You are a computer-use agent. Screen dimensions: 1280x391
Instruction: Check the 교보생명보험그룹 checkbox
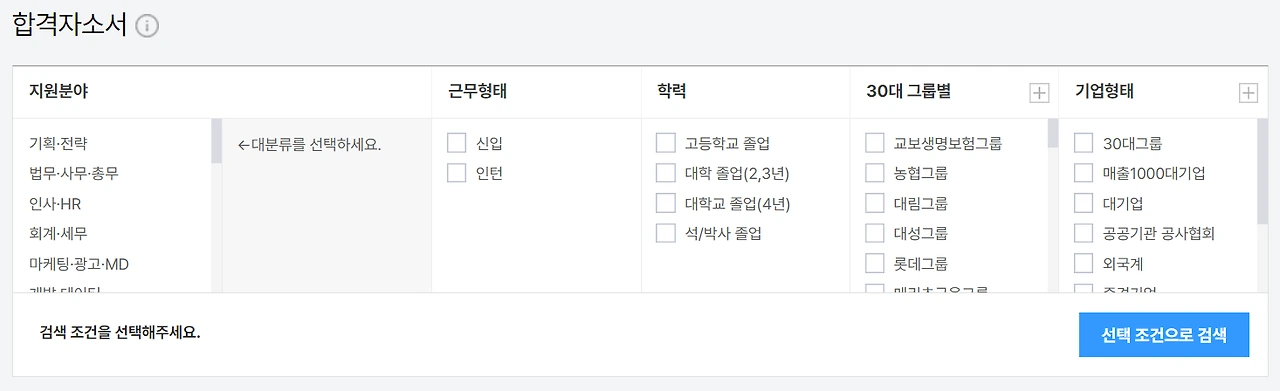coord(875,143)
